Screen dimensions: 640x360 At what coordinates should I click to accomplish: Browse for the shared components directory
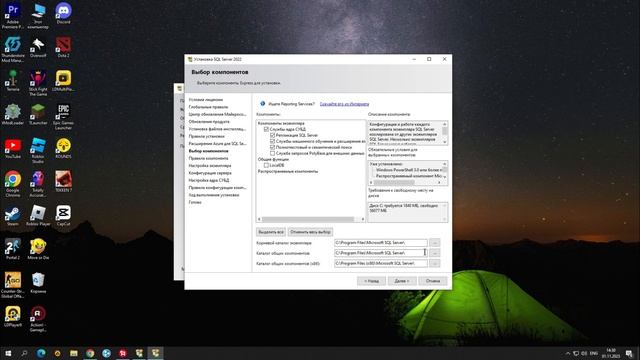coord(435,253)
